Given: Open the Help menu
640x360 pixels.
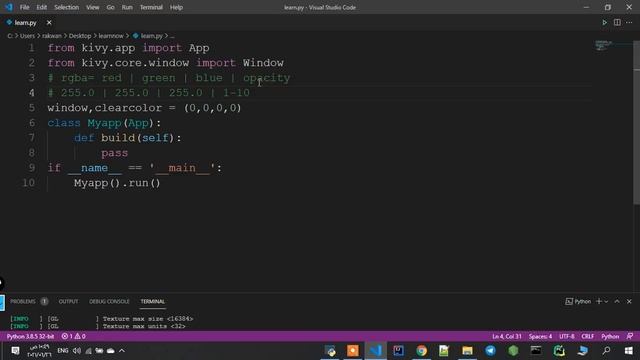Looking at the screenshot, I should coord(176,7).
